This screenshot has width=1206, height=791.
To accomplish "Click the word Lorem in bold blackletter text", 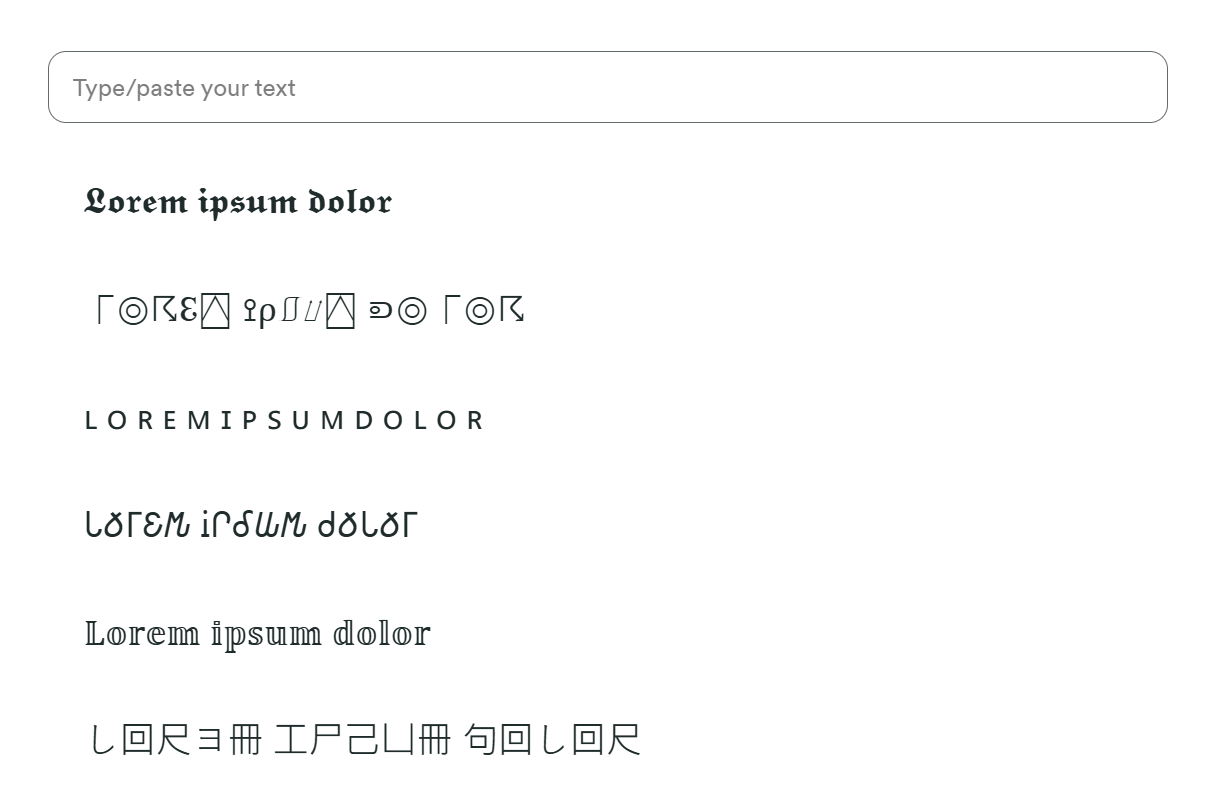I will point(136,202).
